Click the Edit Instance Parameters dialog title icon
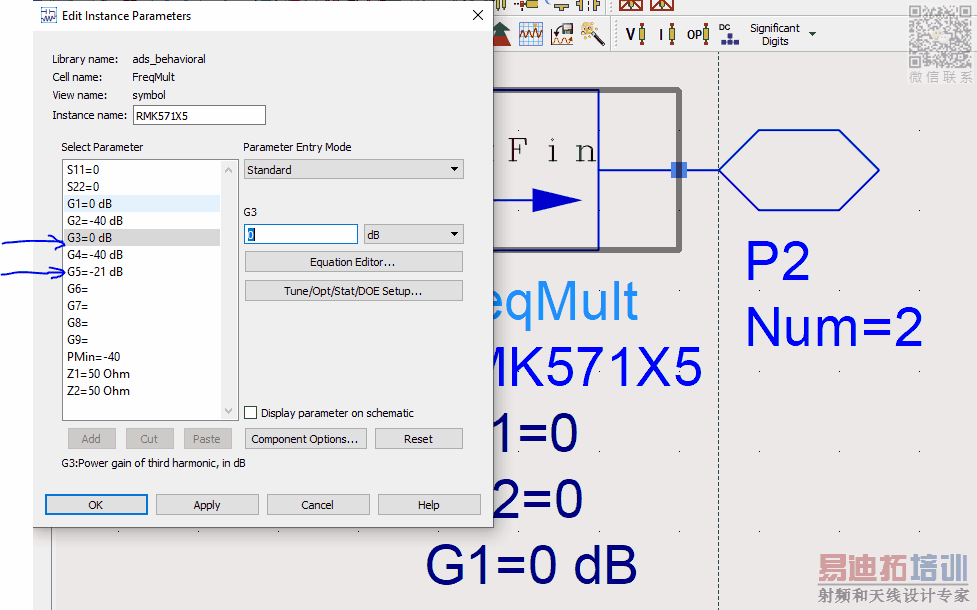This screenshot has height=610, width=977. point(48,16)
